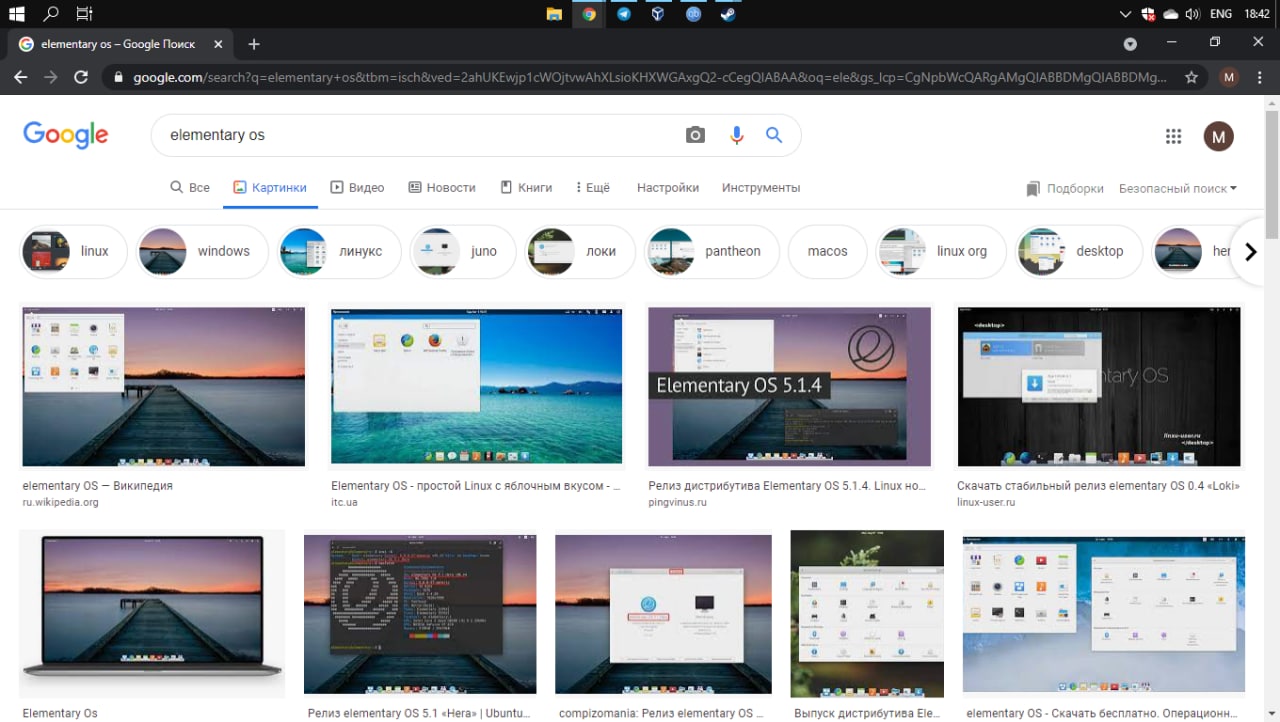This screenshot has width=1280, height=722.
Task: Open the compizomania release image
Action: [x=663, y=614]
